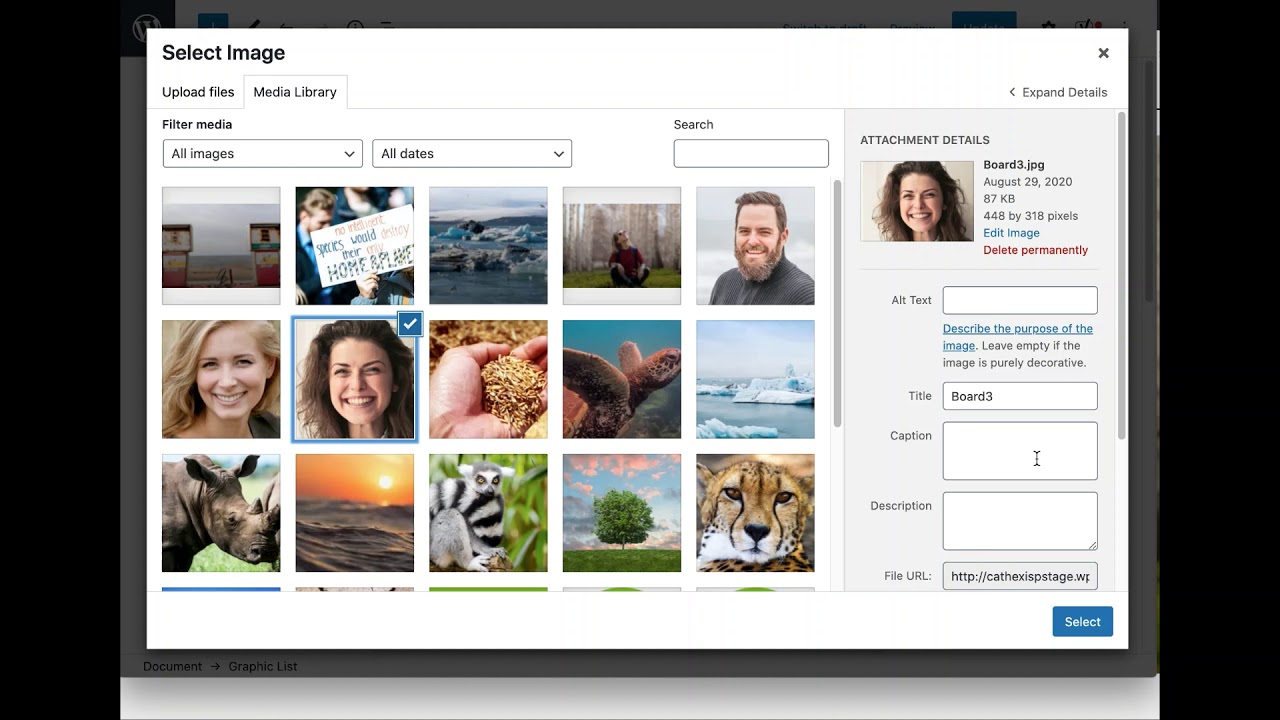Click the media grid scrollbar

837,303
